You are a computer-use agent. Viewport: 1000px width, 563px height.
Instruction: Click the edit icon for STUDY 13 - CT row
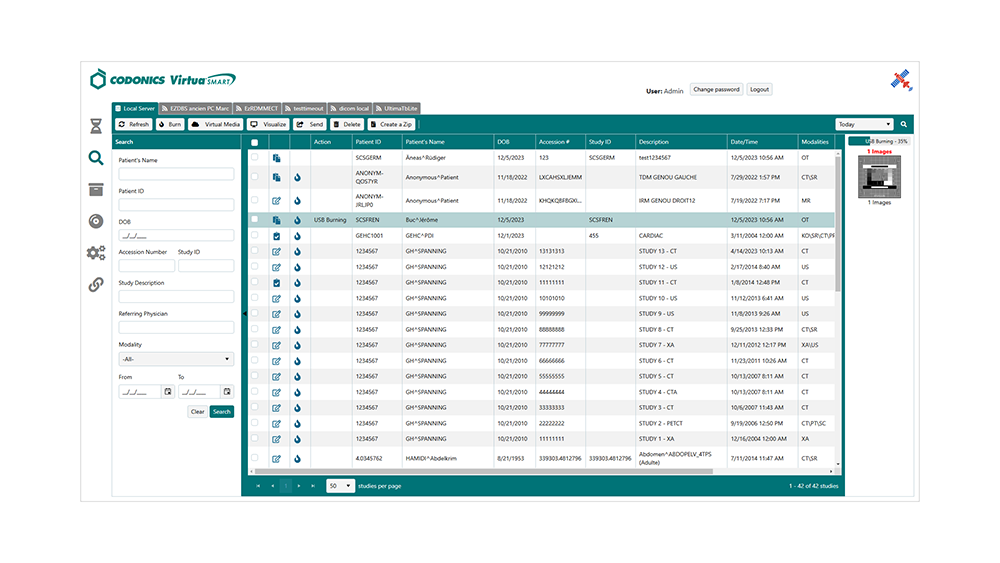click(x=277, y=251)
